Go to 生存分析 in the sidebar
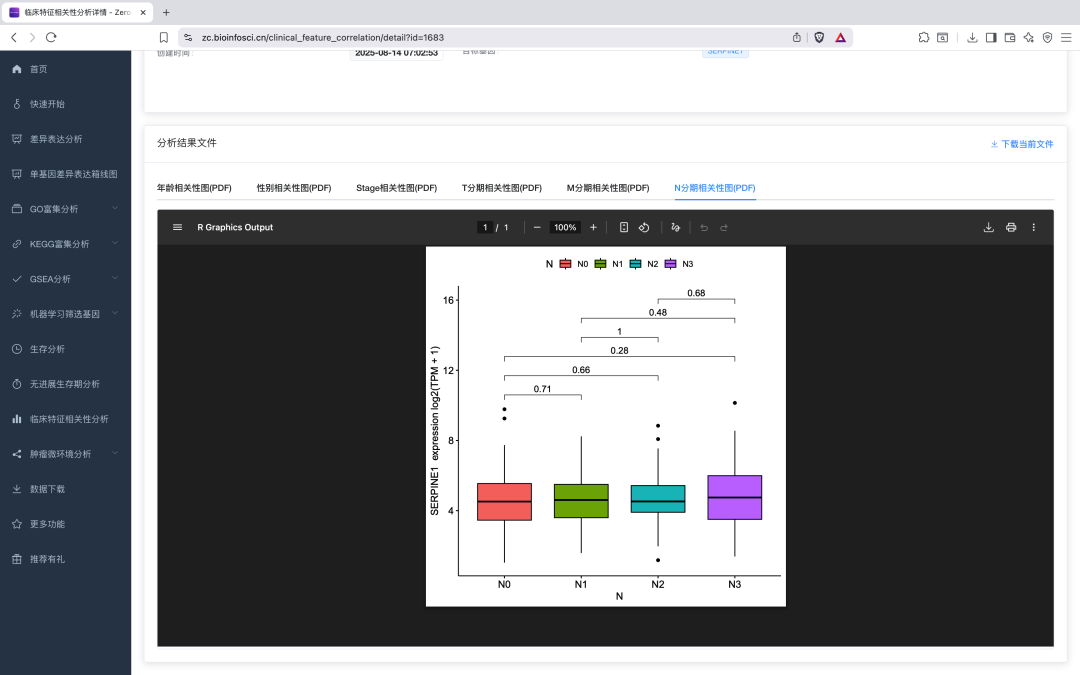 click(47, 349)
